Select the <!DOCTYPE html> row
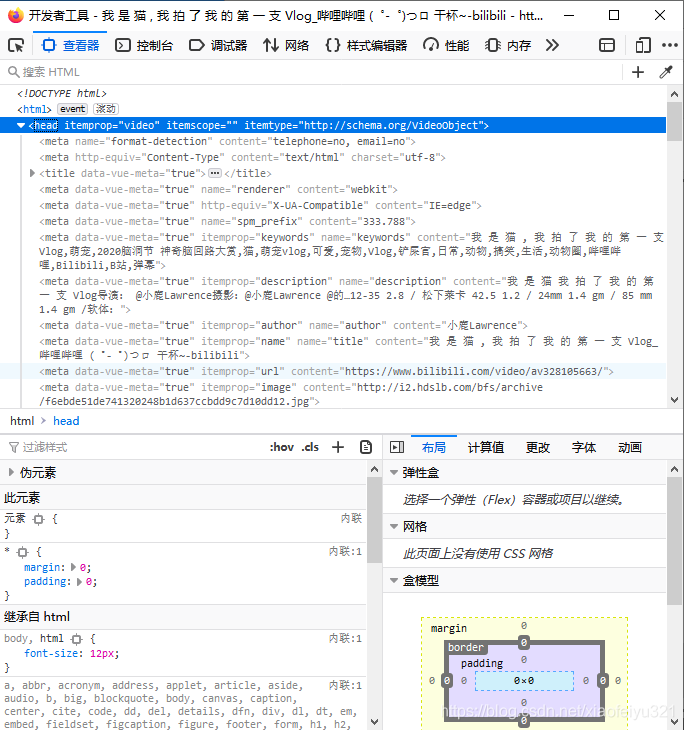684x730 pixels. pyautogui.click(x=62, y=93)
